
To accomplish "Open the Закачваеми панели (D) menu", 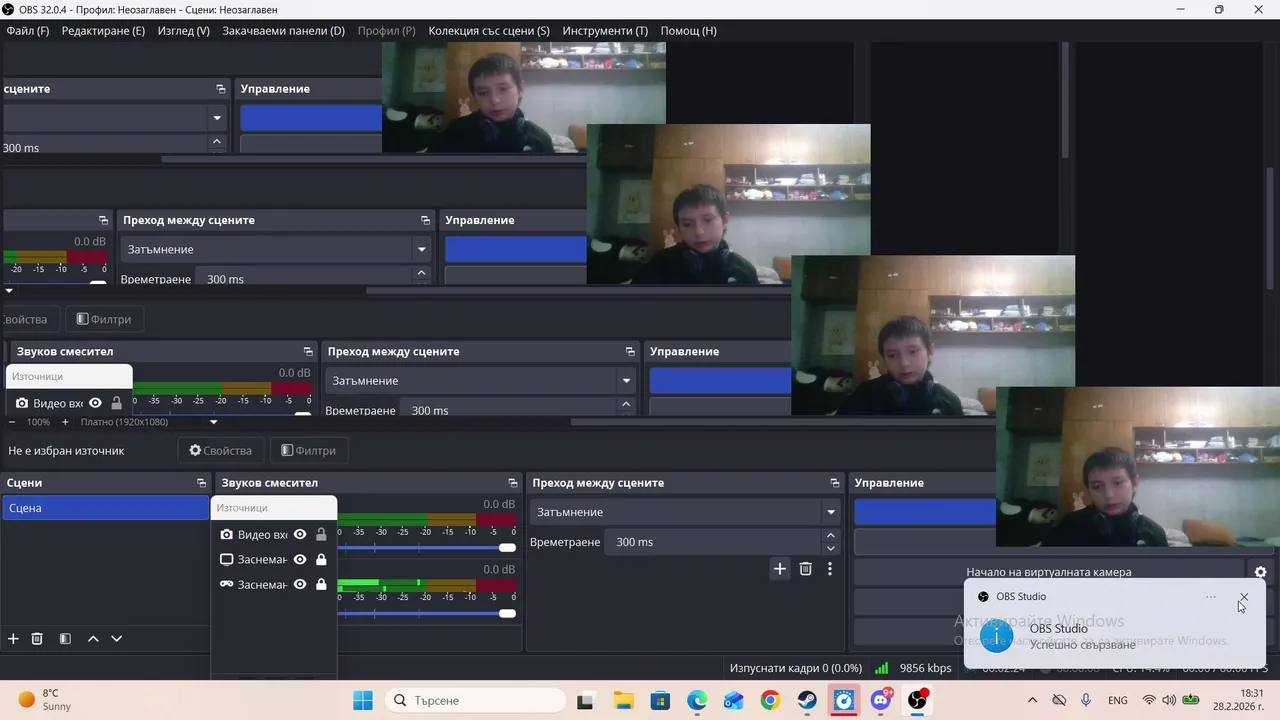I will (x=283, y=31).
